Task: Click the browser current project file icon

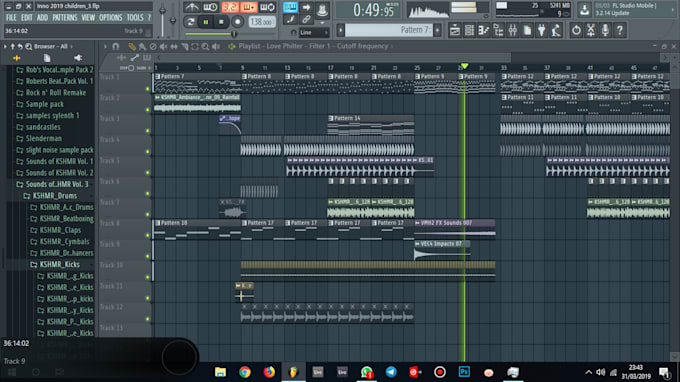Action: (x=47, y=58)
